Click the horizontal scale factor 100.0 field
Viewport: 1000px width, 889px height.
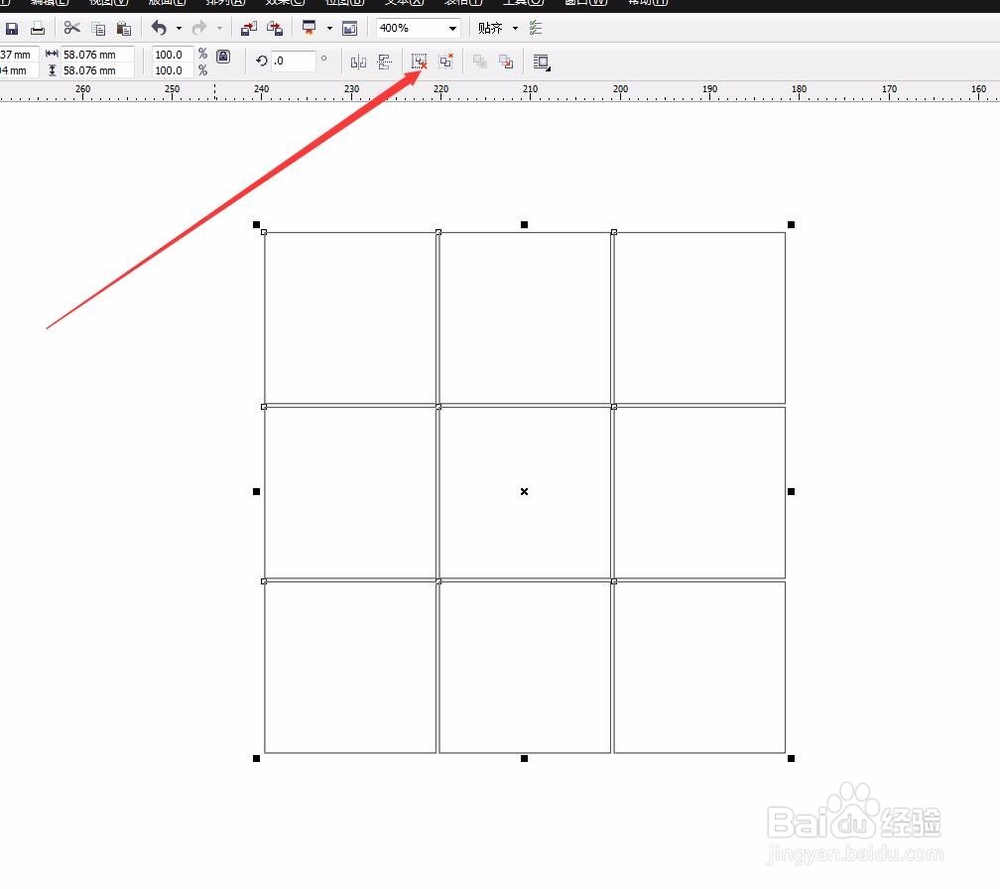(x=173, y=55)
